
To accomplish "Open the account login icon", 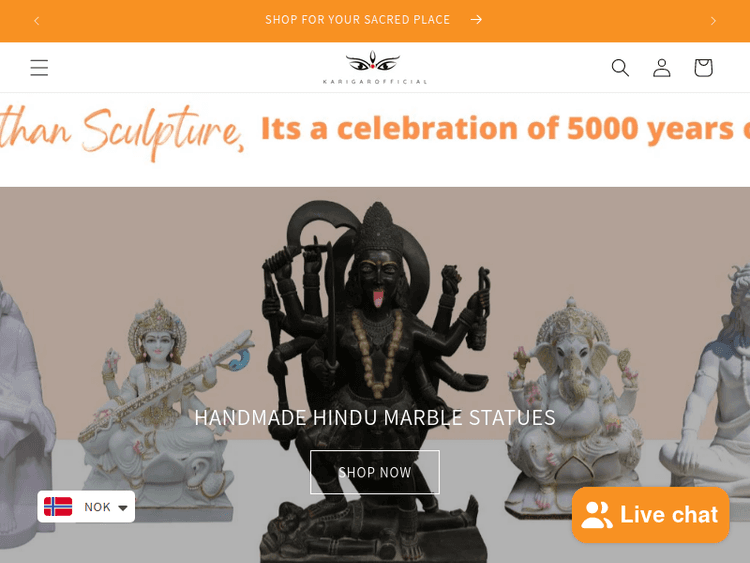I will pyautogui.click(x=662, y=67).
